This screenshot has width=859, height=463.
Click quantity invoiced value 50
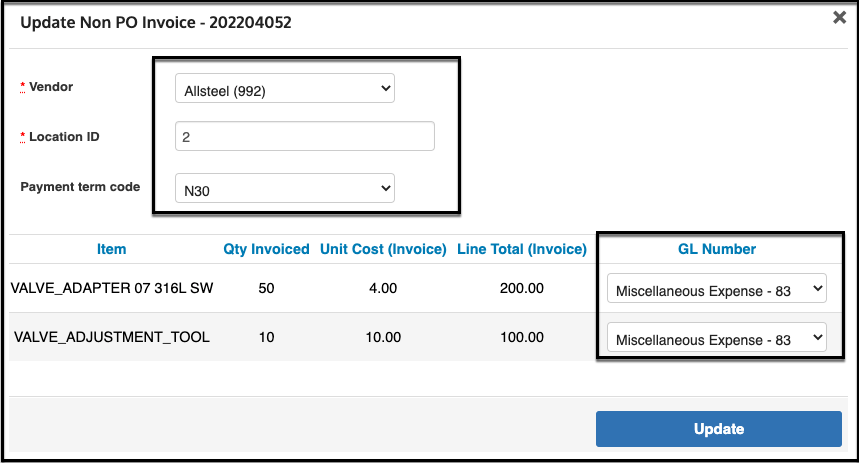(266, 288)
